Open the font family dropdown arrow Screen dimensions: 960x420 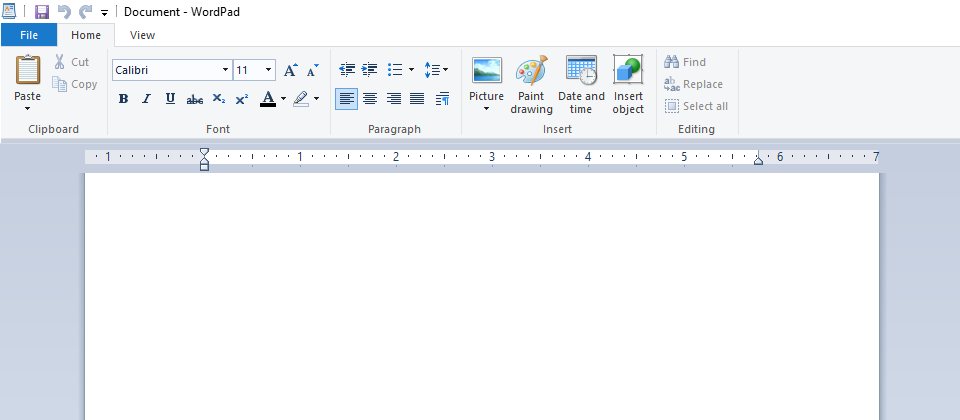[x=225, y=70]
